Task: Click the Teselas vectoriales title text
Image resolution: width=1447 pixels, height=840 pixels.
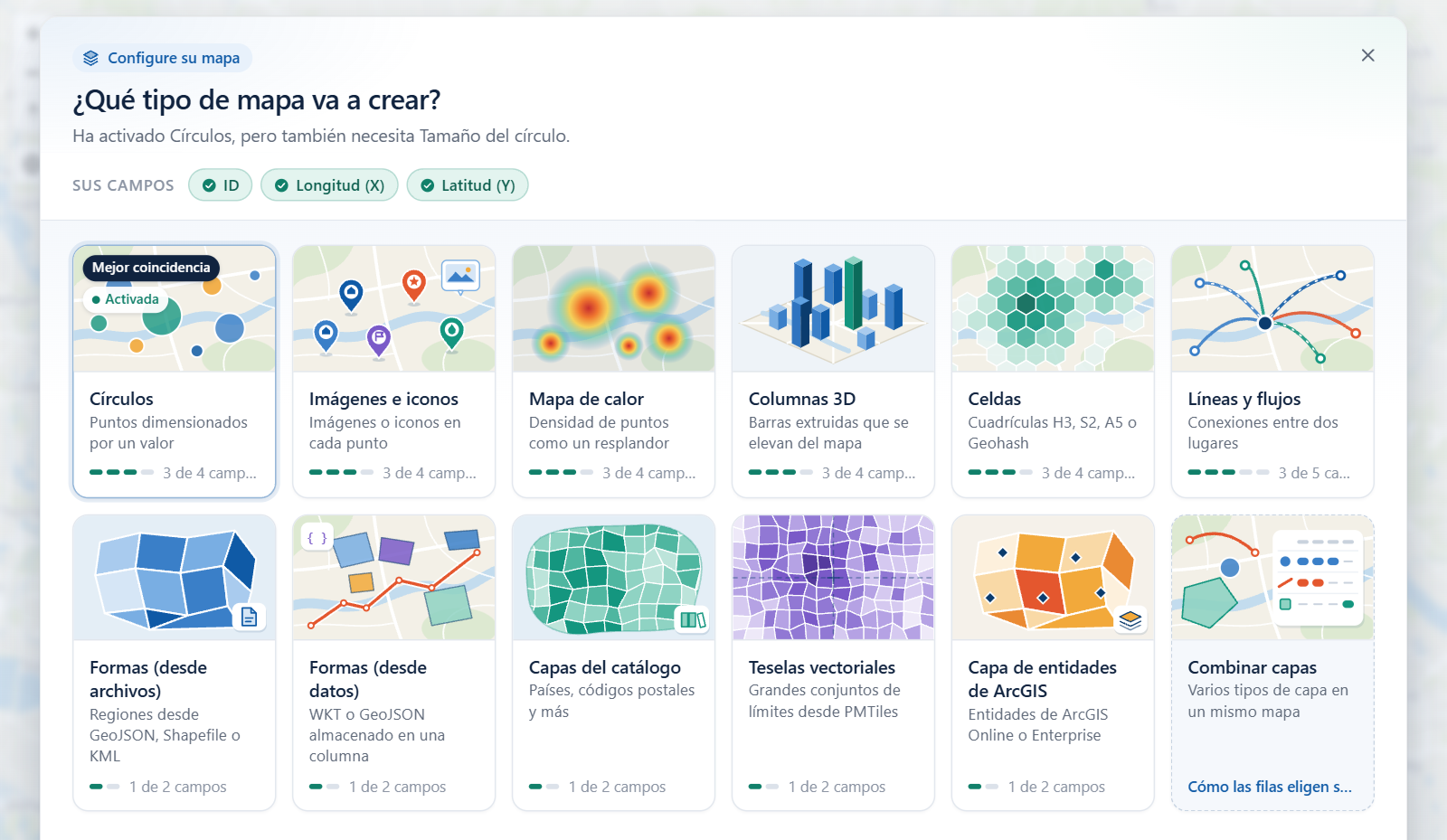Action: point(822,667)
